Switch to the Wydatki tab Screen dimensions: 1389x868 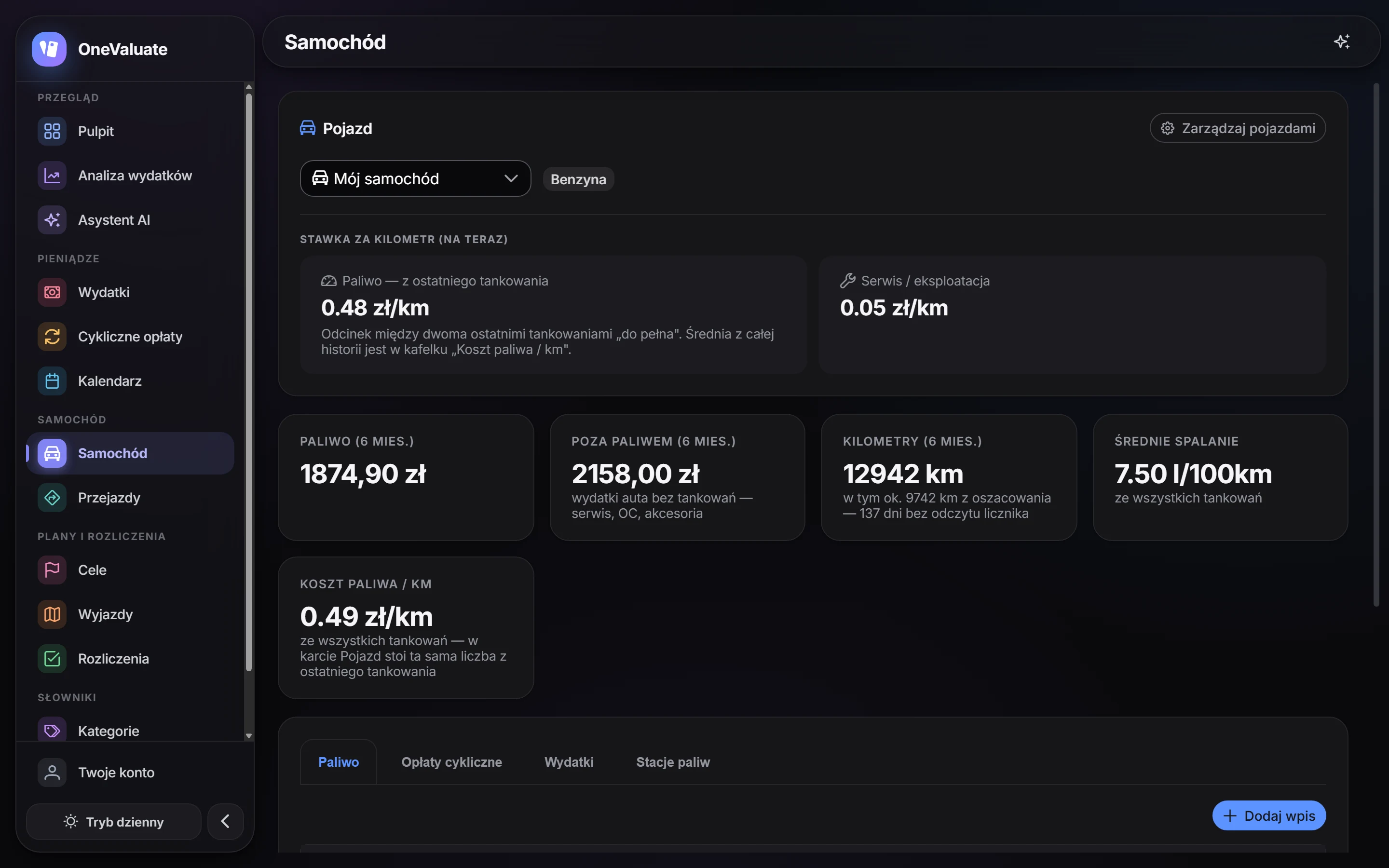click(x=569, y=762)
